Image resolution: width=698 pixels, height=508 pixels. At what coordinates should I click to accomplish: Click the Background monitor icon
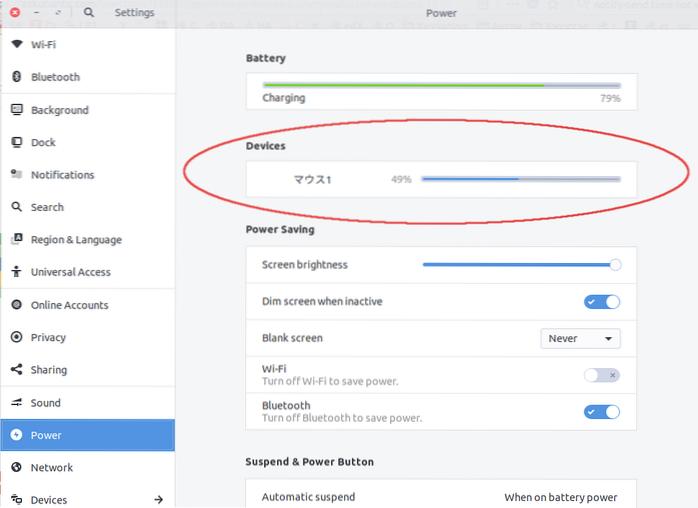[17, 110]
